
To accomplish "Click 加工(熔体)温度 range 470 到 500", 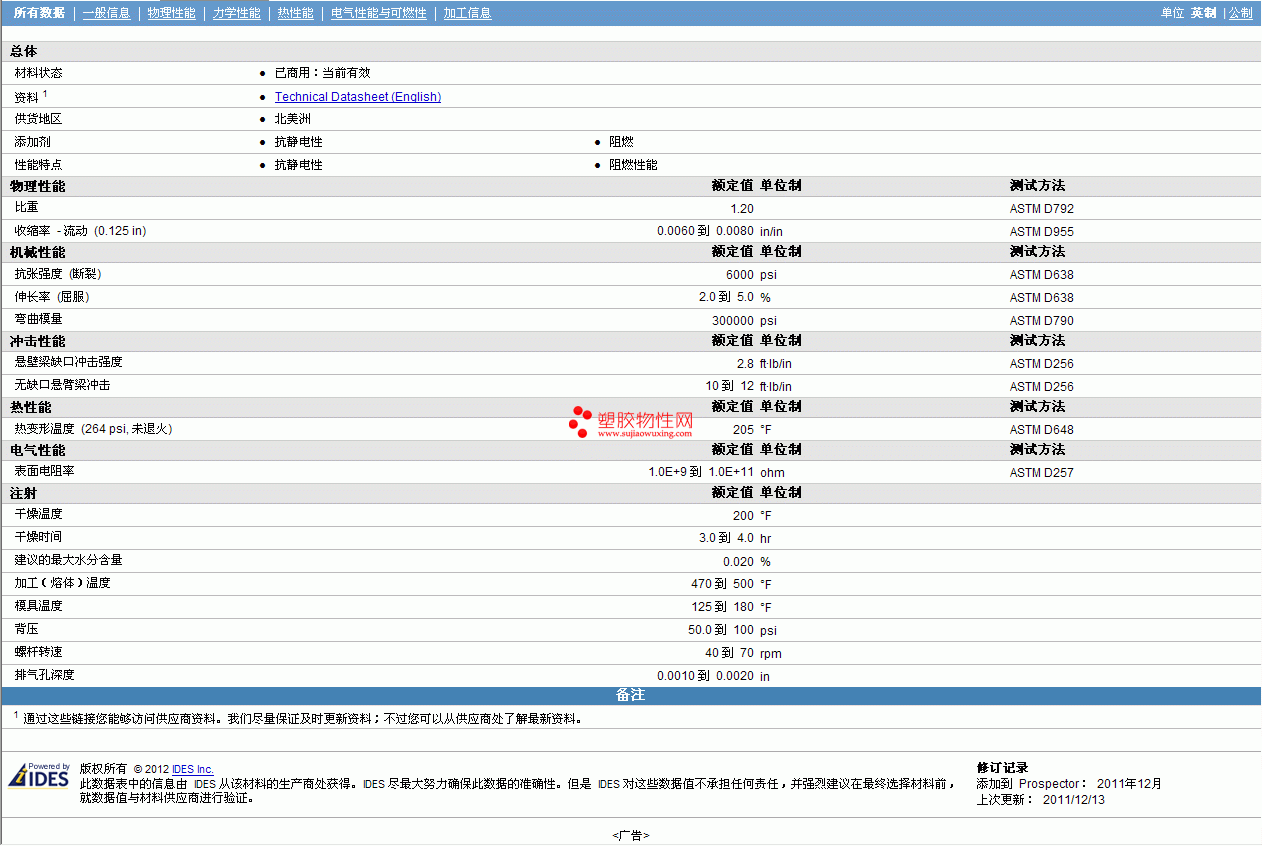I will coord(723,585).
